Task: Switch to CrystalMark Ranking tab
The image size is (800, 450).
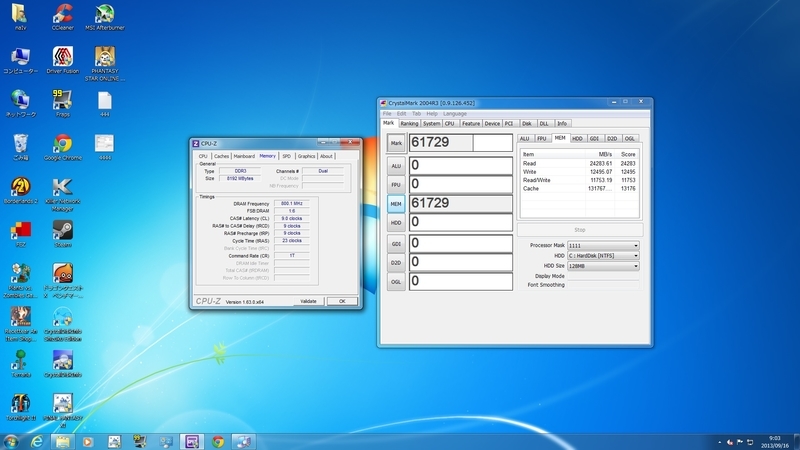Action: (x=409, y=123)
